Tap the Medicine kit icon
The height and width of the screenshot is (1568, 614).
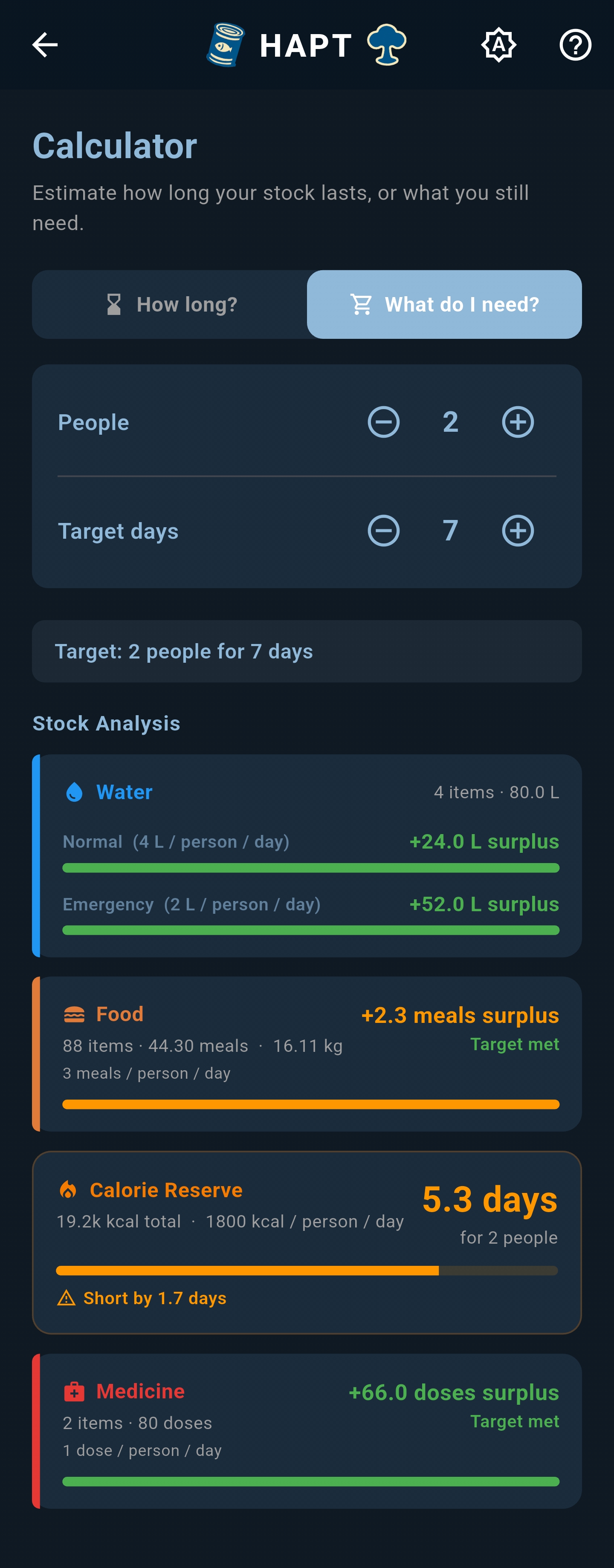(74, 1392)
